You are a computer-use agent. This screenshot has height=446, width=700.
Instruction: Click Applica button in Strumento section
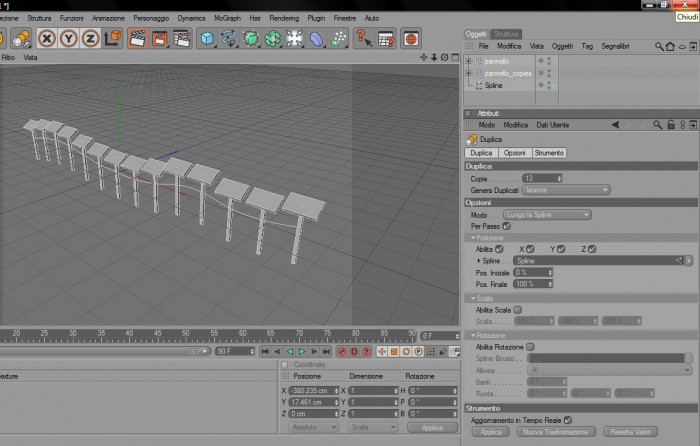[x=491, y=432]
